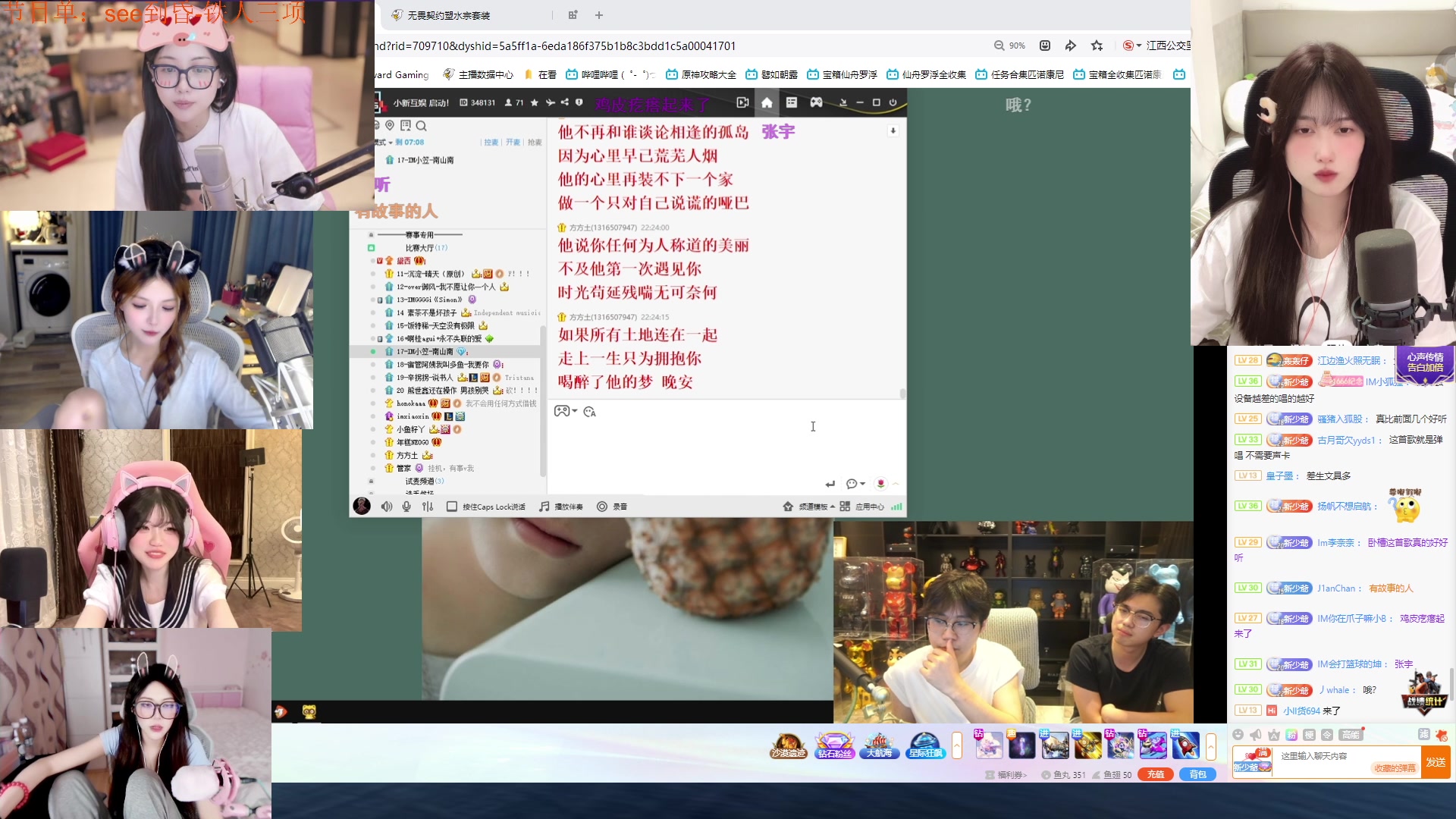Open the game controller icon in header
Image resolution: width=1456 pixels, height=819 pixels.
click(816, 102)
